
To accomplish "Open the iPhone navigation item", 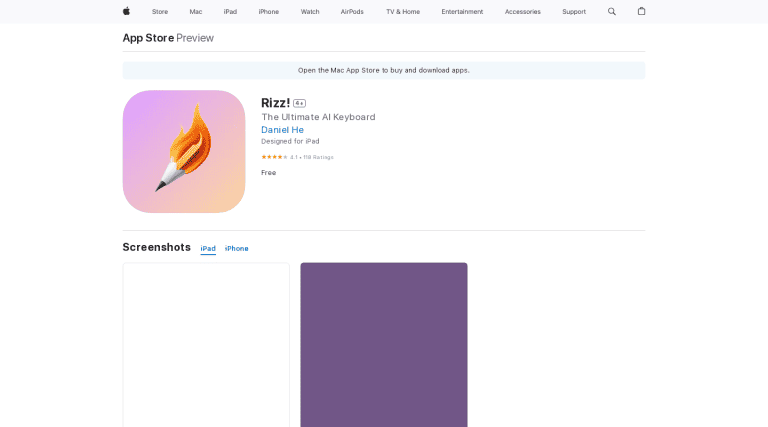I will click(269, 12).
